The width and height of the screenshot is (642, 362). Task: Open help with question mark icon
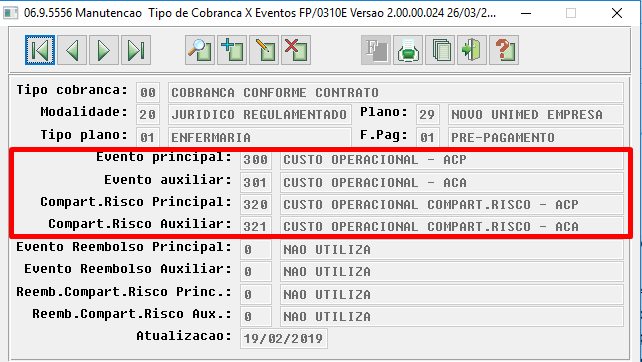point(504,50)
